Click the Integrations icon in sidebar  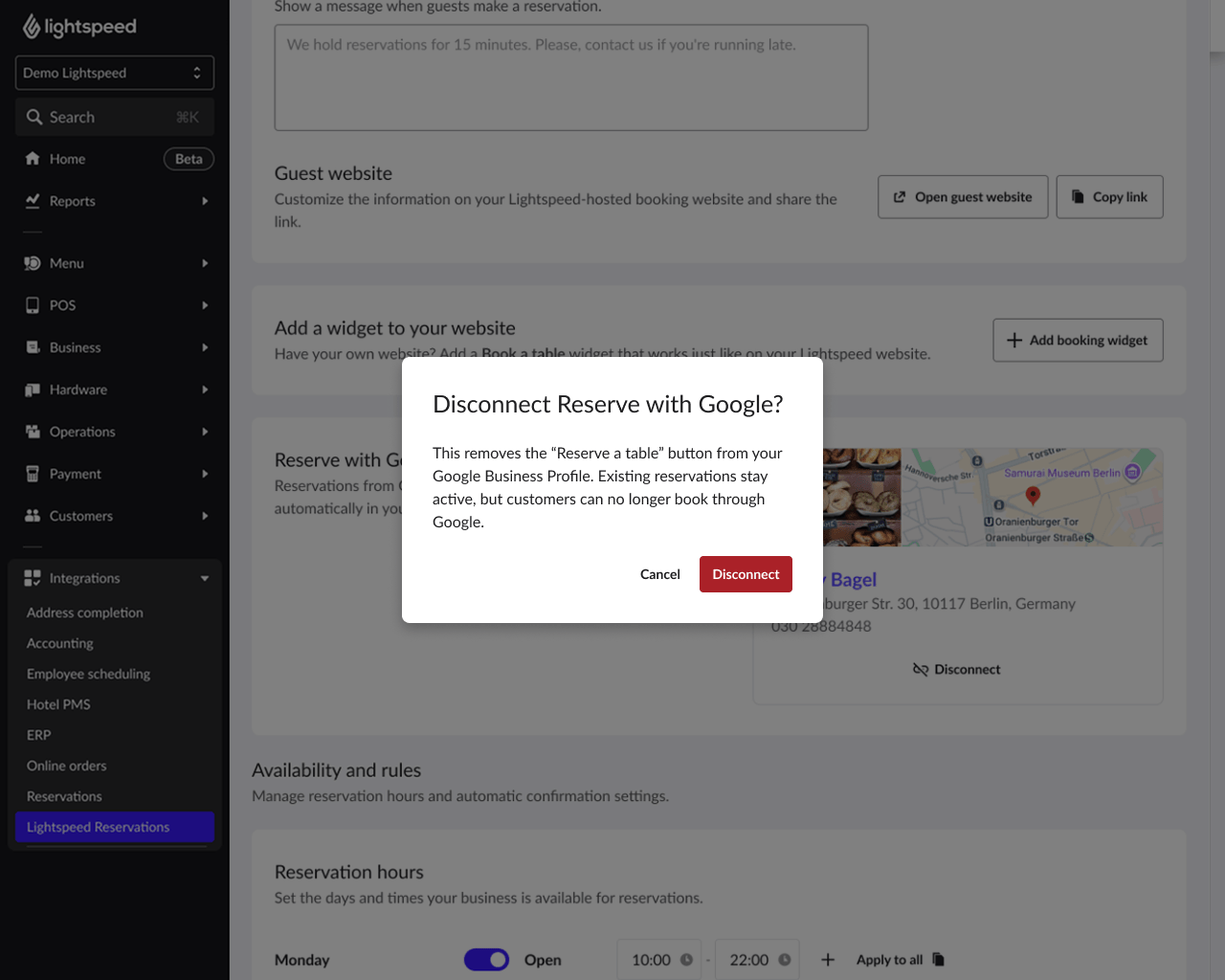click(x=33, y=578)
